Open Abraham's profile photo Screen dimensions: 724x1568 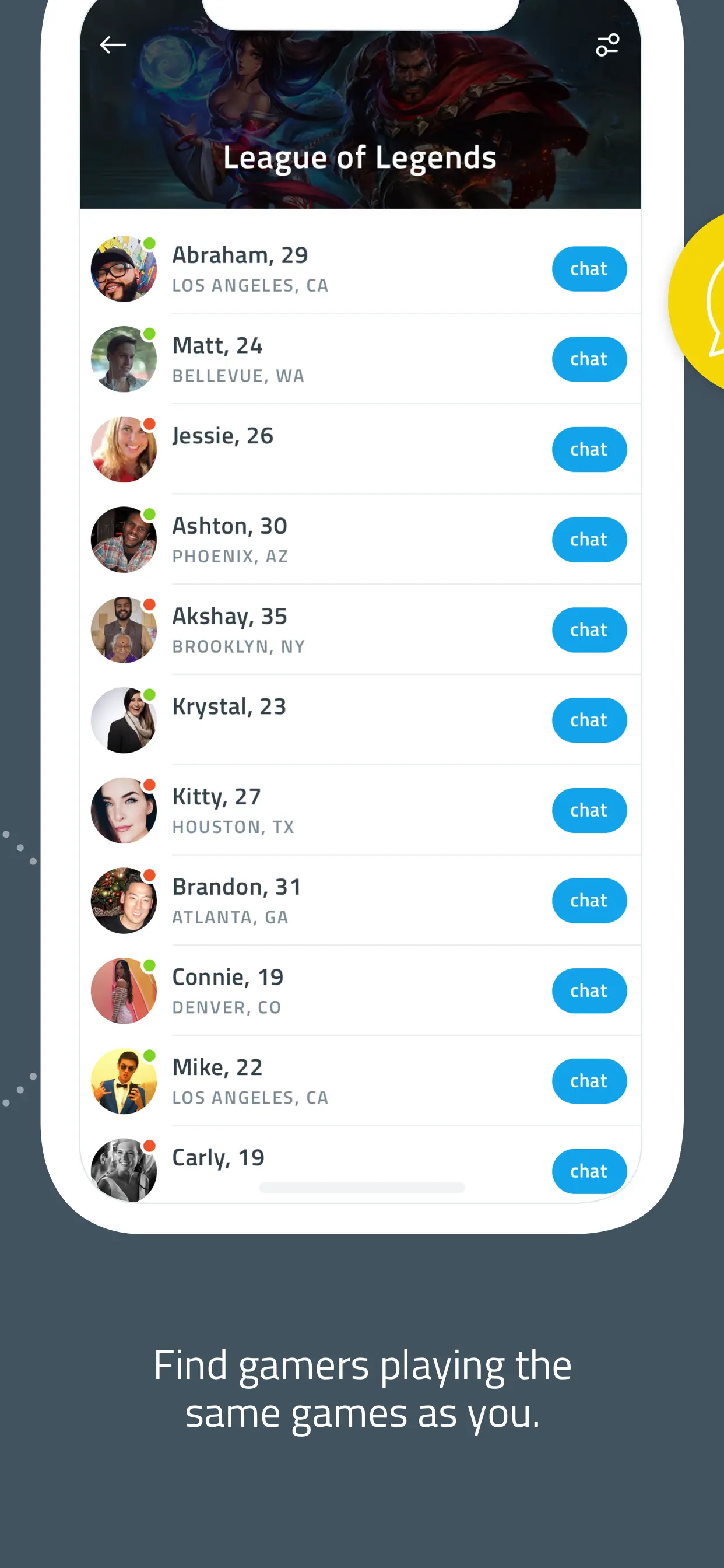[x=124, y=269]
